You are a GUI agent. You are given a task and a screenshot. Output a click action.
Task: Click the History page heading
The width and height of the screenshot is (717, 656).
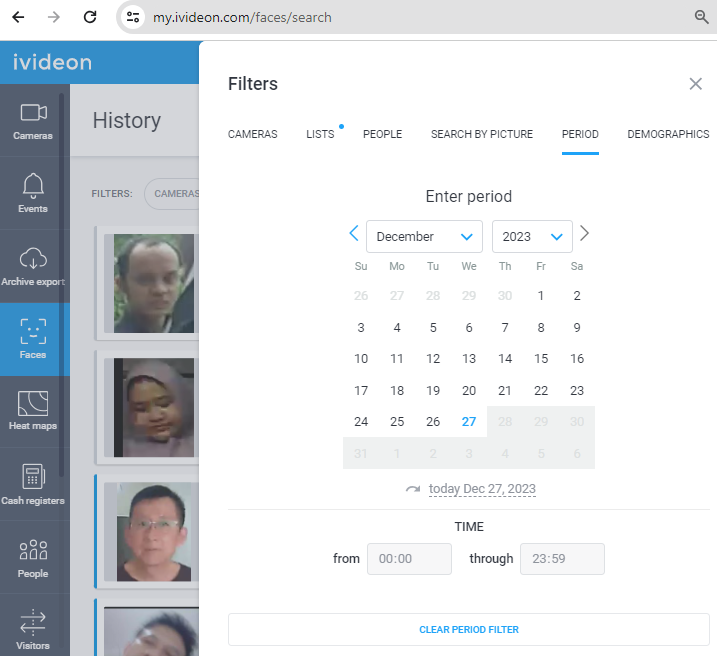click(x=127, y=121)
